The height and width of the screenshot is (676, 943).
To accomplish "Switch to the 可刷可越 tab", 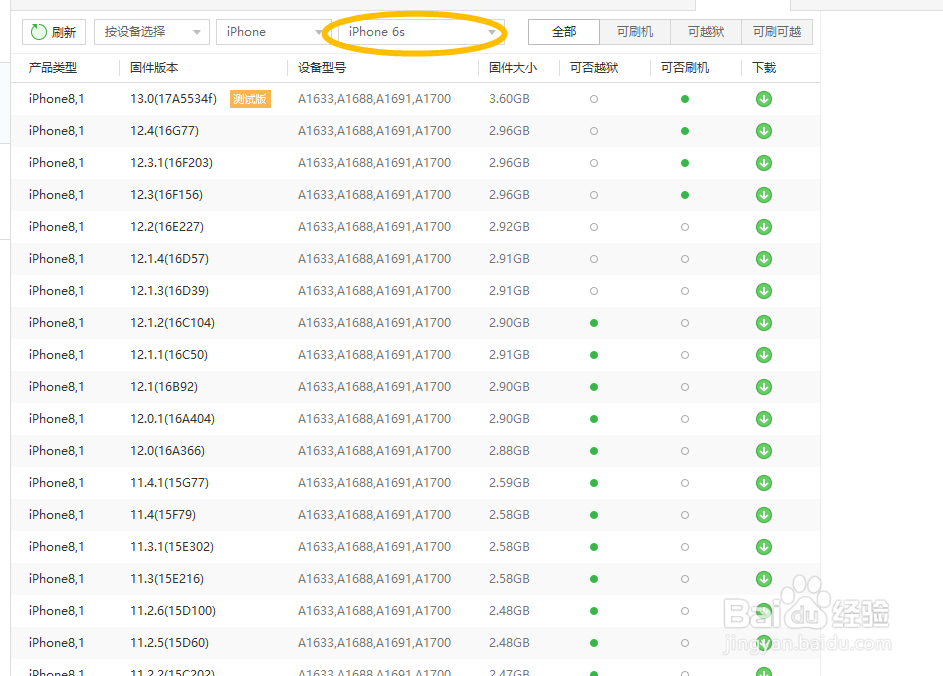I will click(776, 32).
